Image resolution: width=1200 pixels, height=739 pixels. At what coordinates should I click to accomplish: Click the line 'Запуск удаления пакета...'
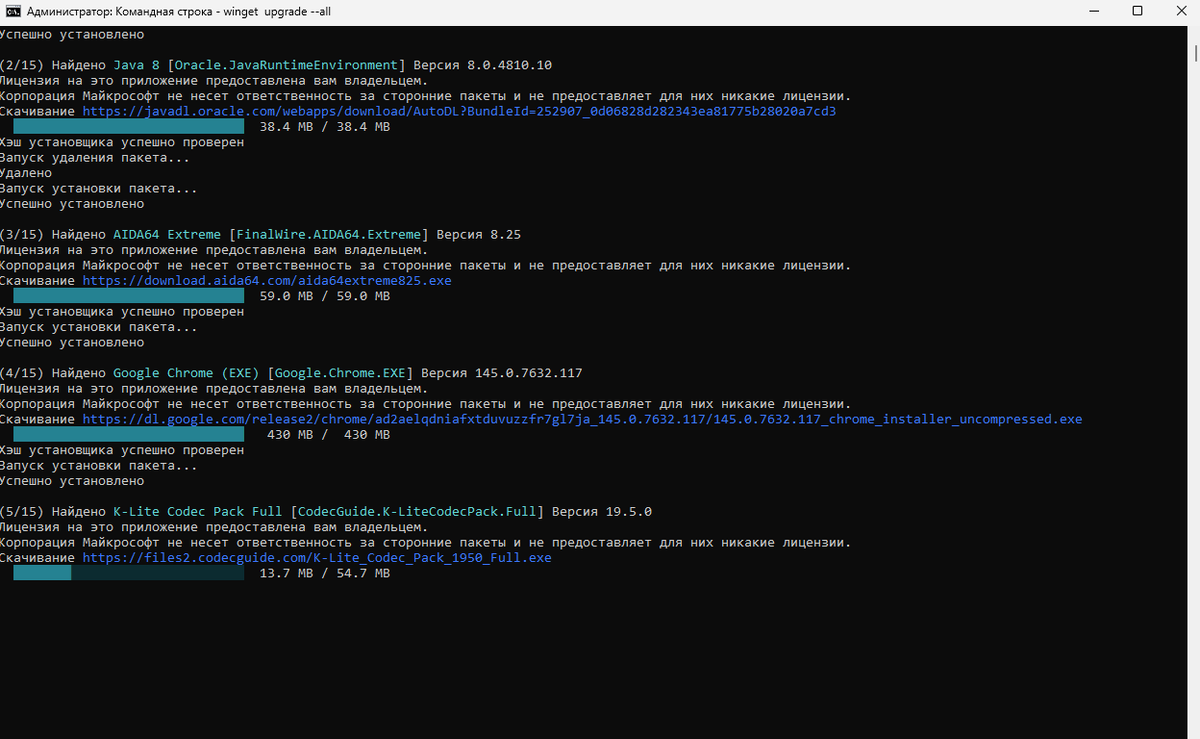(94, 158)
